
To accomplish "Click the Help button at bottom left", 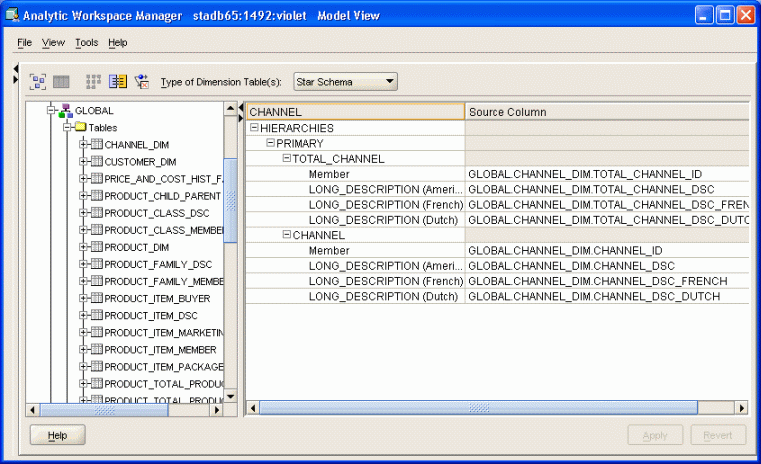I will [57, 435].
